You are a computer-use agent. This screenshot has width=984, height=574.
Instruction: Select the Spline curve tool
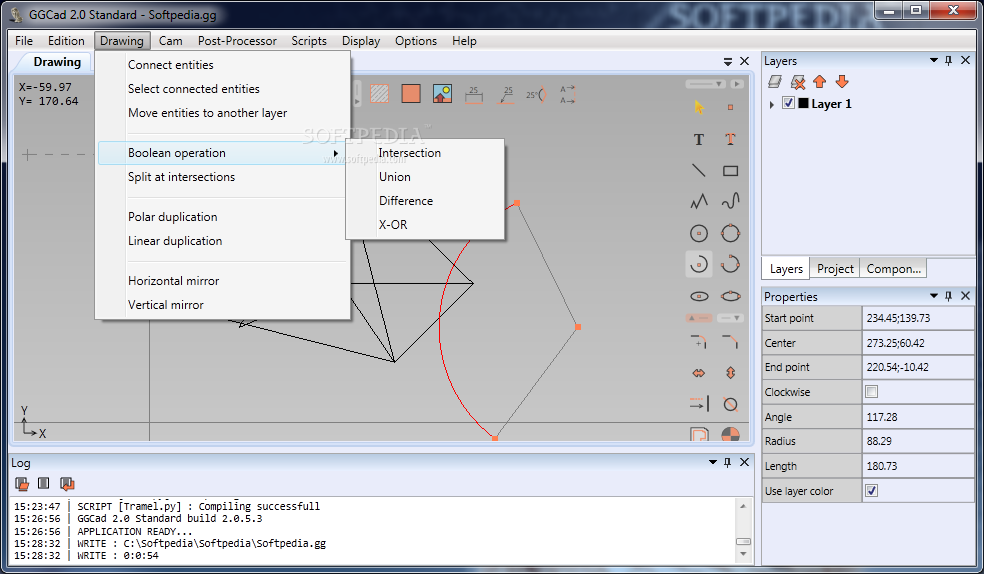pyautogui.click(x=730, y=201)
